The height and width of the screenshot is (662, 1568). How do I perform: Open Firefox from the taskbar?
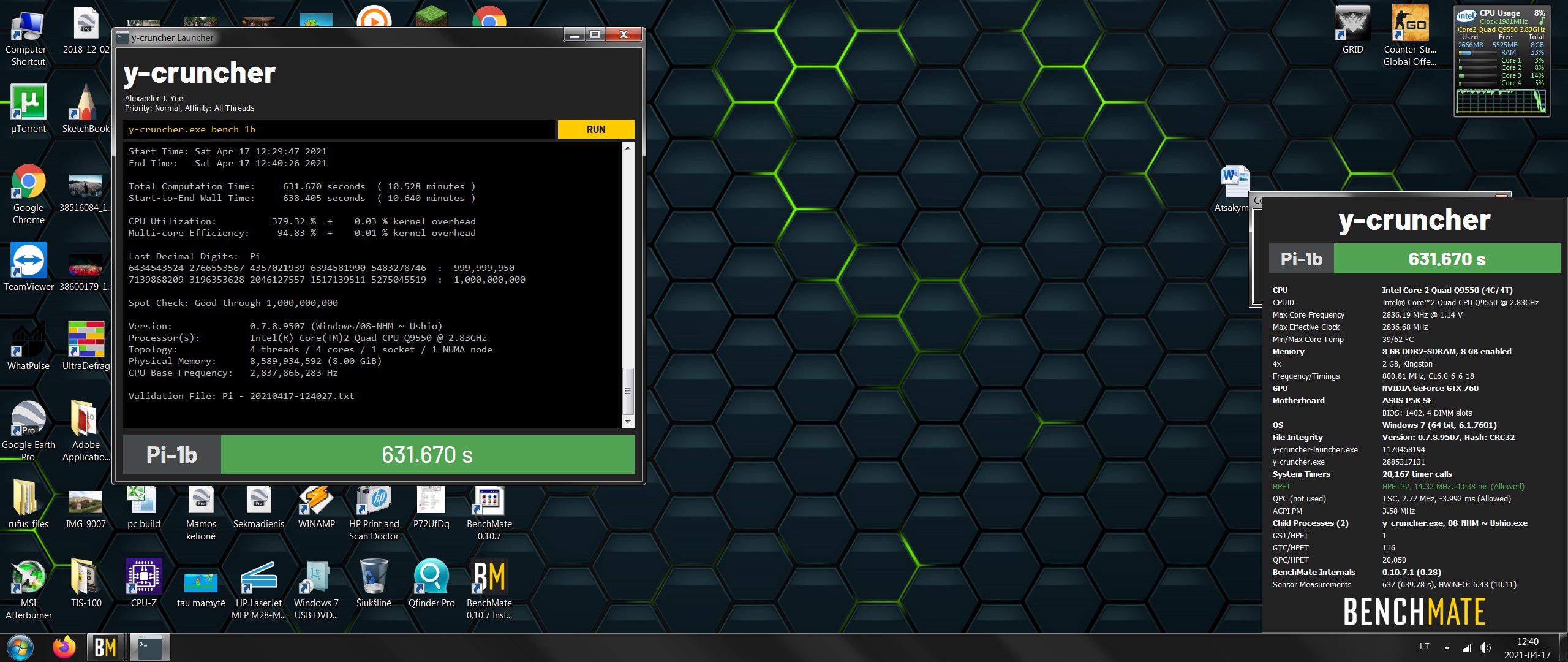[x=64, y=647]
